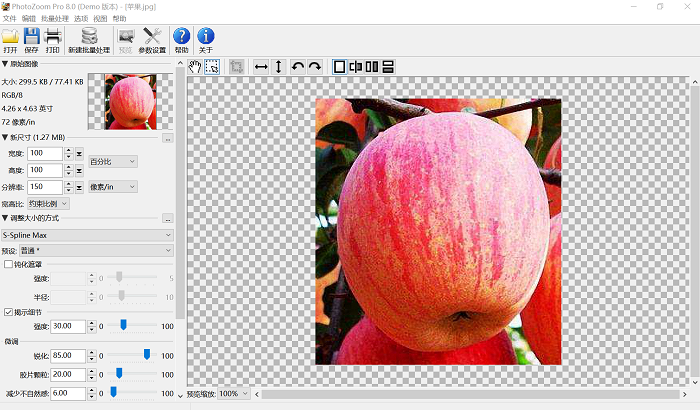700x410 pixels.
Task: Enable the 钝化遮罩 (Unsharp mask) checkbox
Action: coord(9,264)
